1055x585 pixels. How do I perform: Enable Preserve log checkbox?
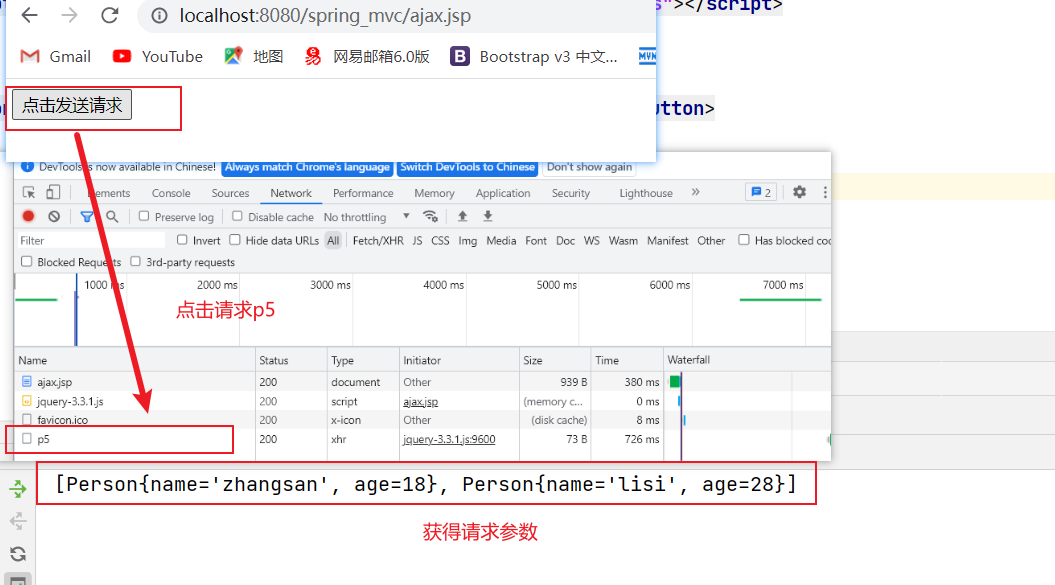pos(143,216)
